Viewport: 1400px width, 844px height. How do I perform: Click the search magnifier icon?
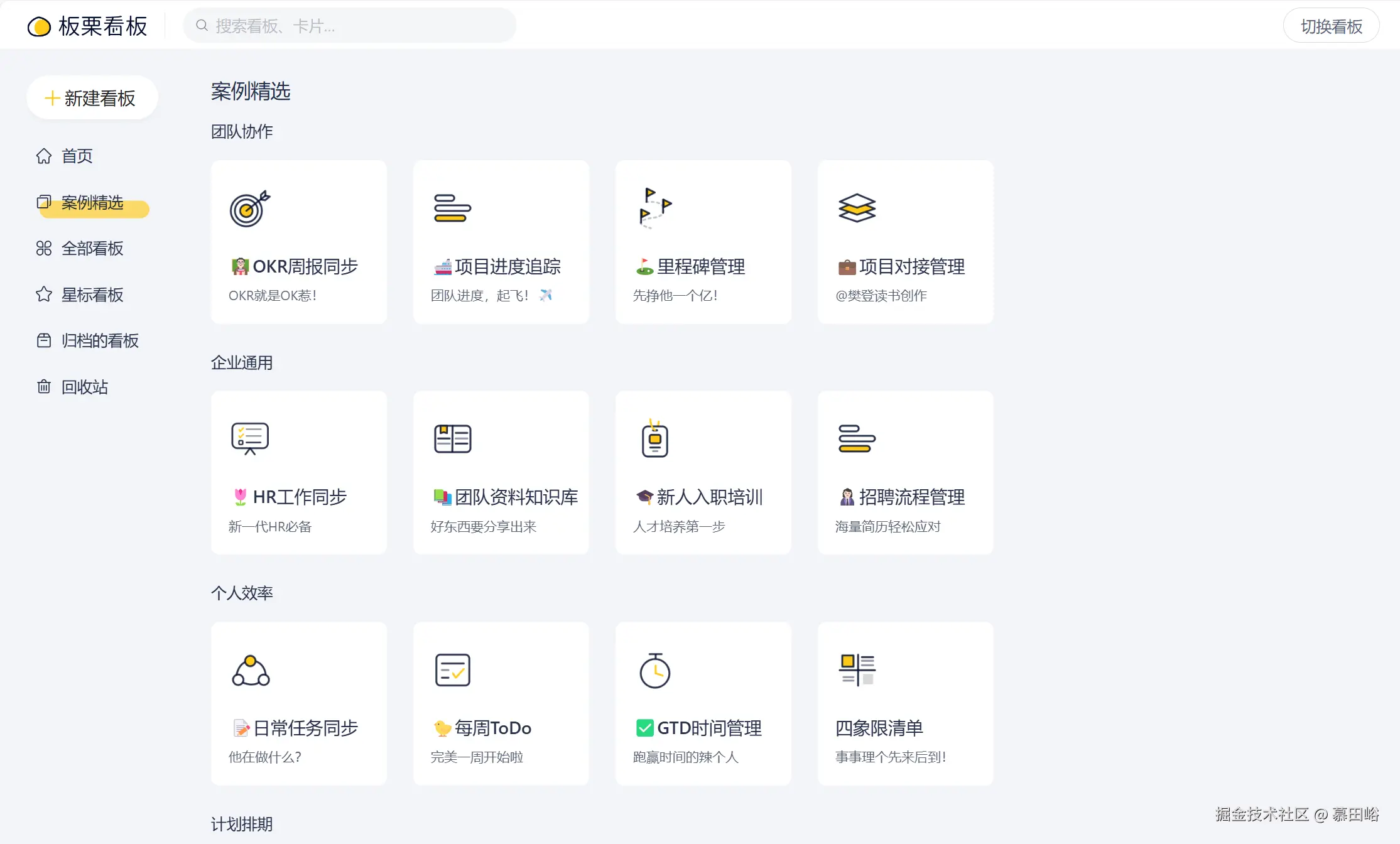(x=202, y=24)
